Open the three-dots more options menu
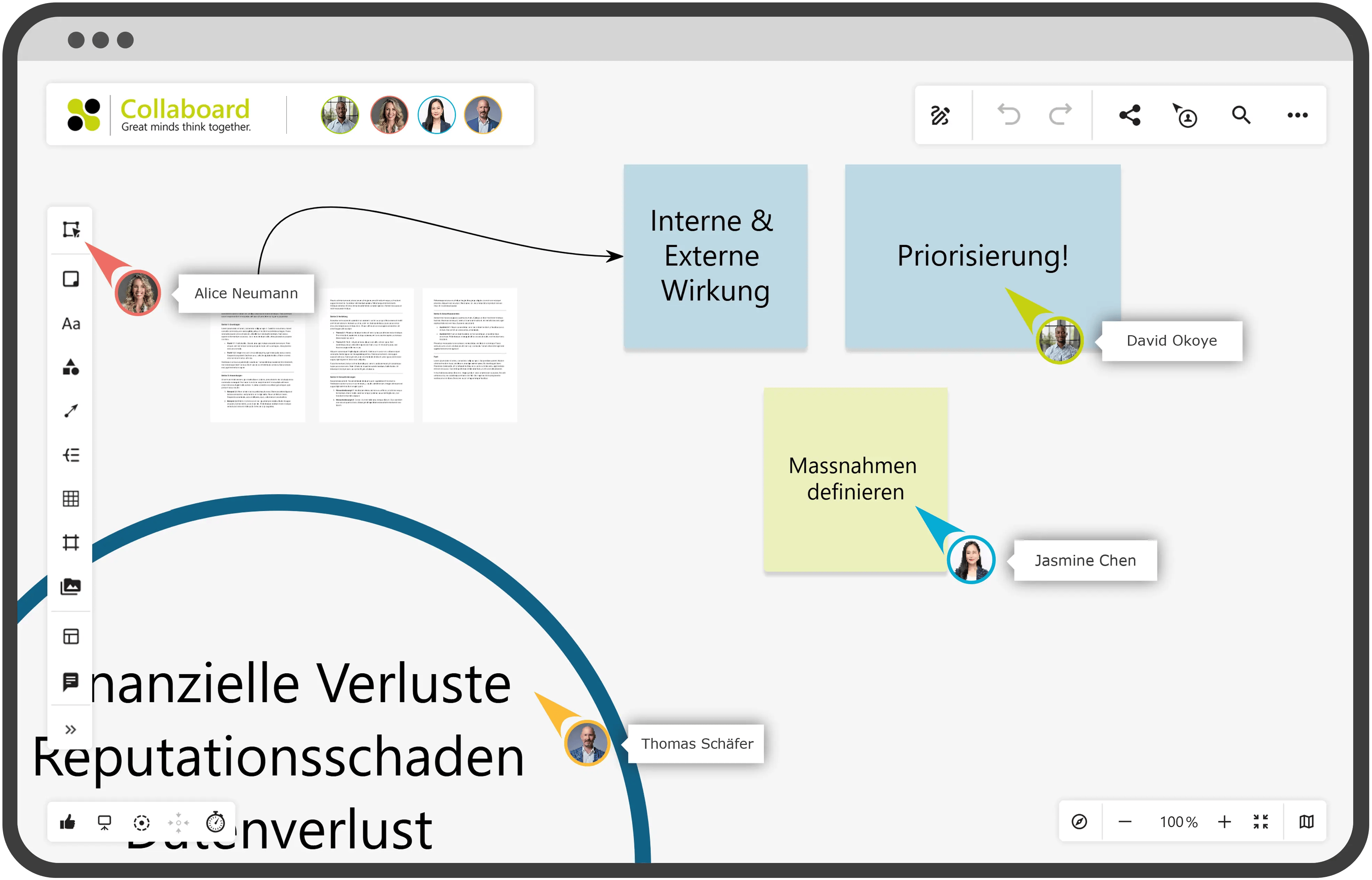Viewport: 1372px width, 880px height. tap(1297, 115)
